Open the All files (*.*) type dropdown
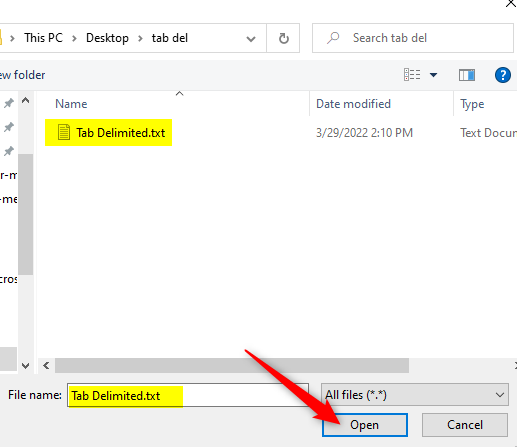517x447 pixels. pyautogui.click(x=415, y=395)
